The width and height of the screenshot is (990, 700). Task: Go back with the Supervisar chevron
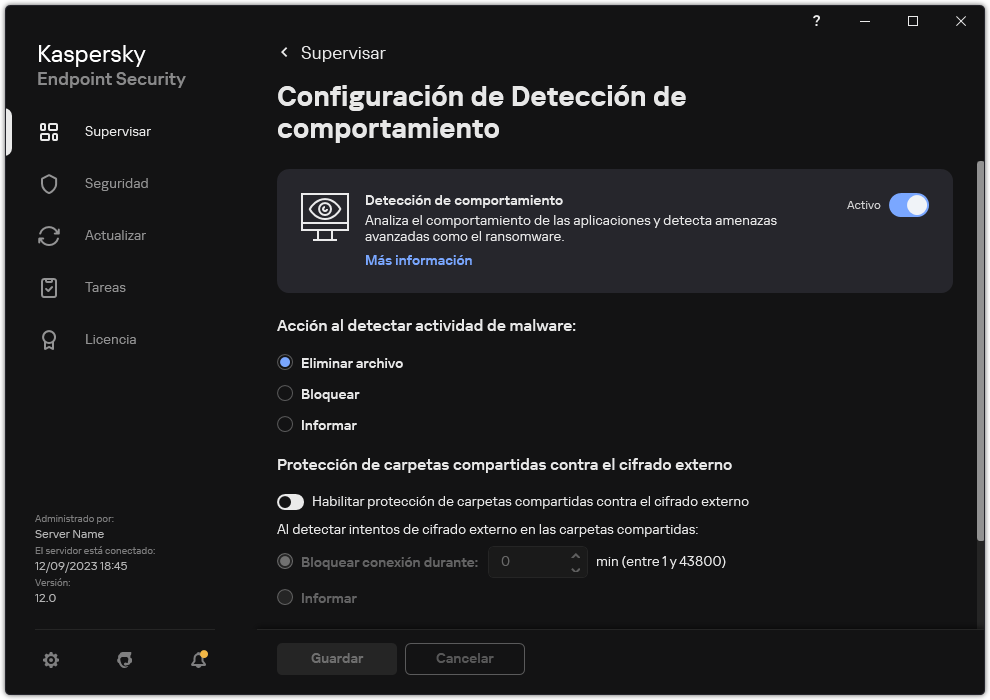pyautogui.click(x=284, y=53)
